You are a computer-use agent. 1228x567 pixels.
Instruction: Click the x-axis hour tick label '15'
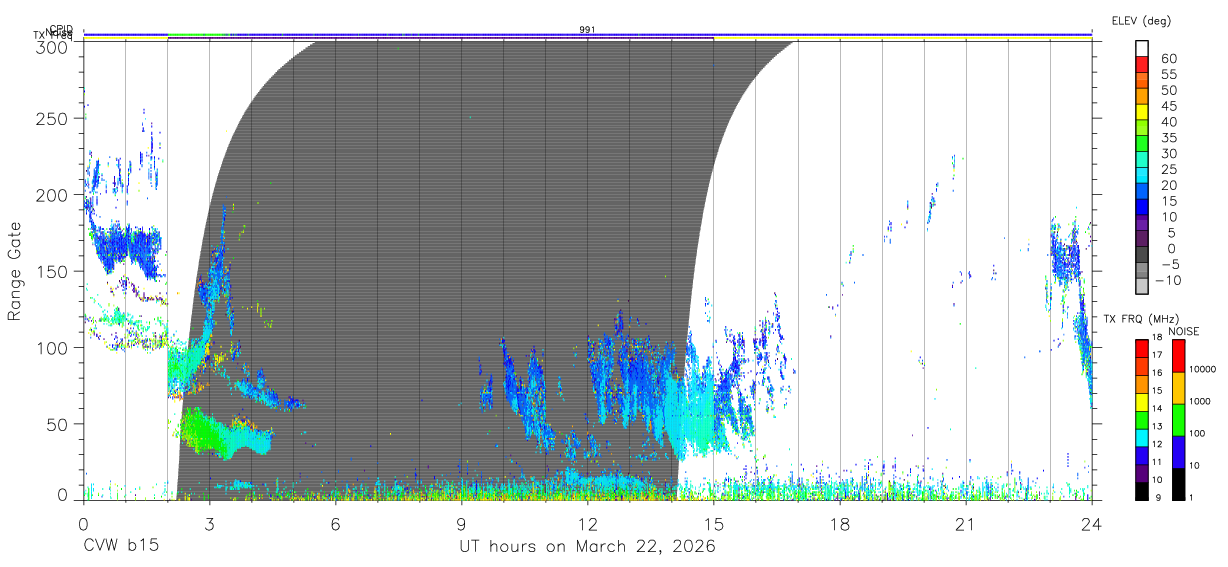pyautogui.click(x=713, y=524)
